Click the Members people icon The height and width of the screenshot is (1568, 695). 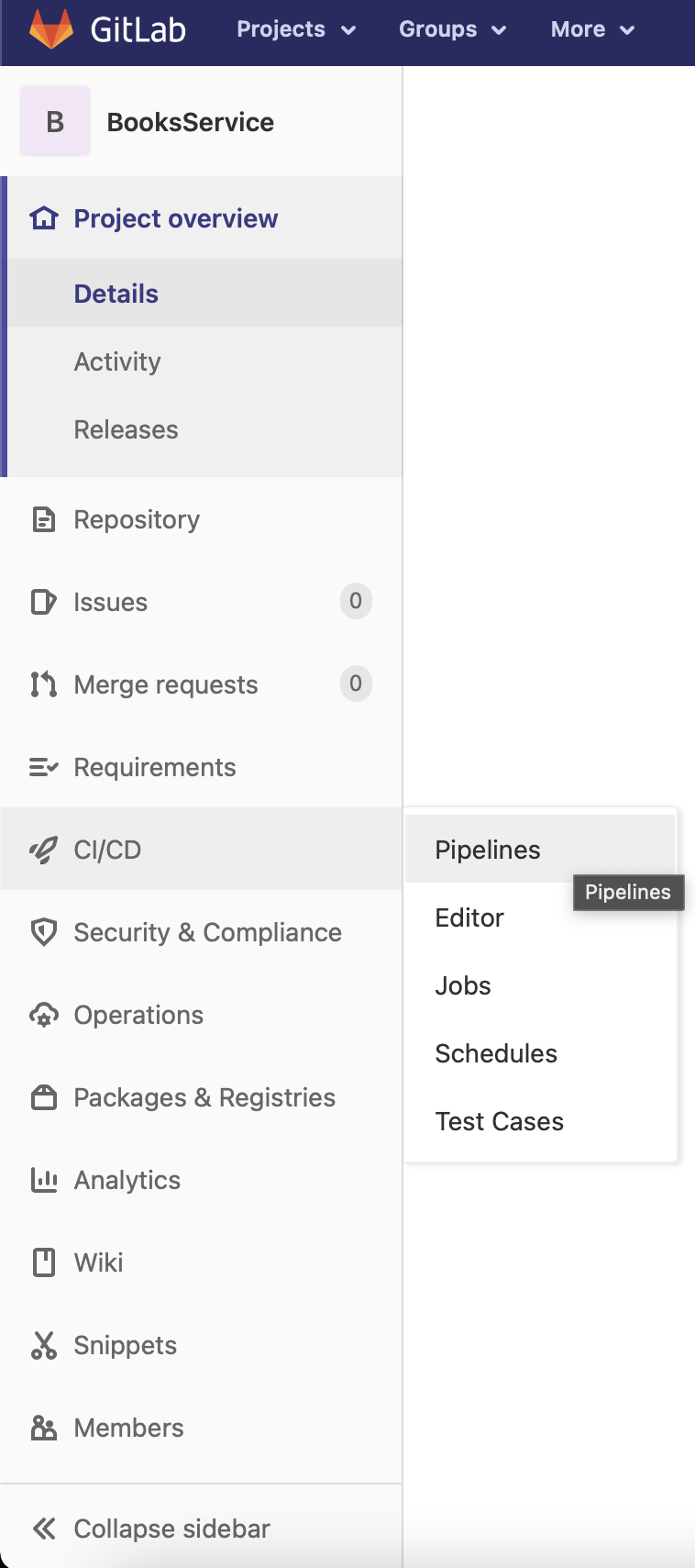click(x=43, y=1428)
